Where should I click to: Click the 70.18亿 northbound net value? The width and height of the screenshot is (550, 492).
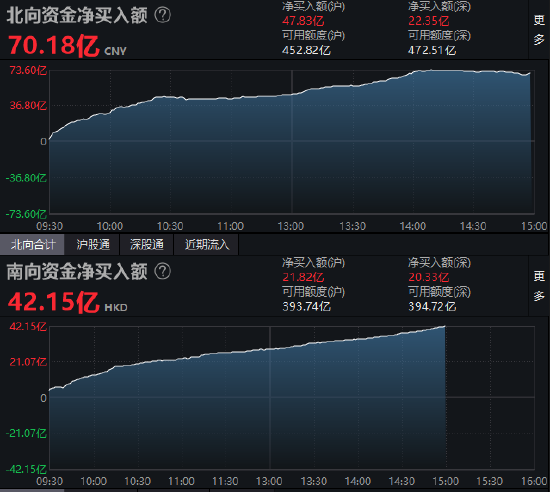pos(54,46)
